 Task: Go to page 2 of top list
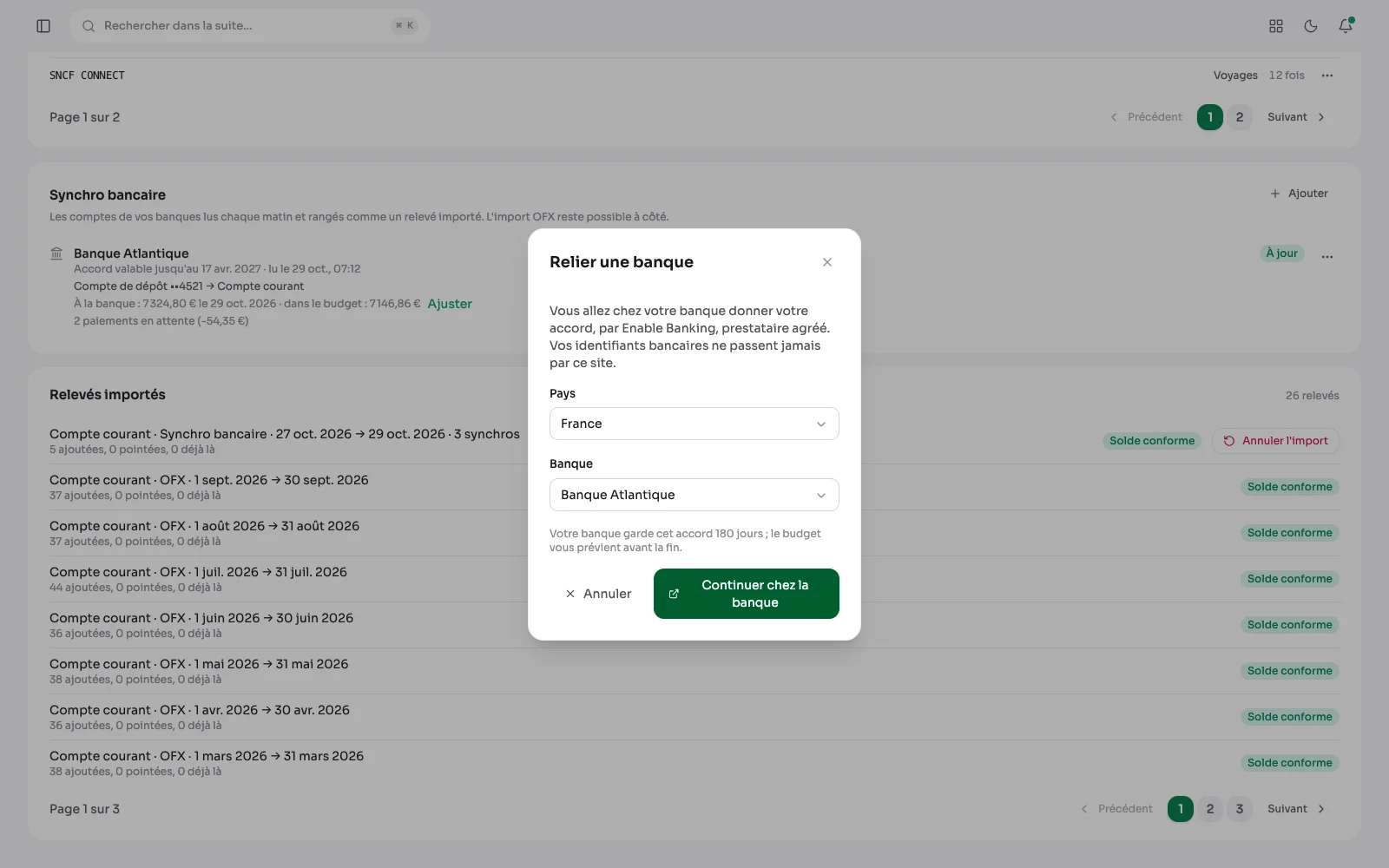pos(1240,117)
